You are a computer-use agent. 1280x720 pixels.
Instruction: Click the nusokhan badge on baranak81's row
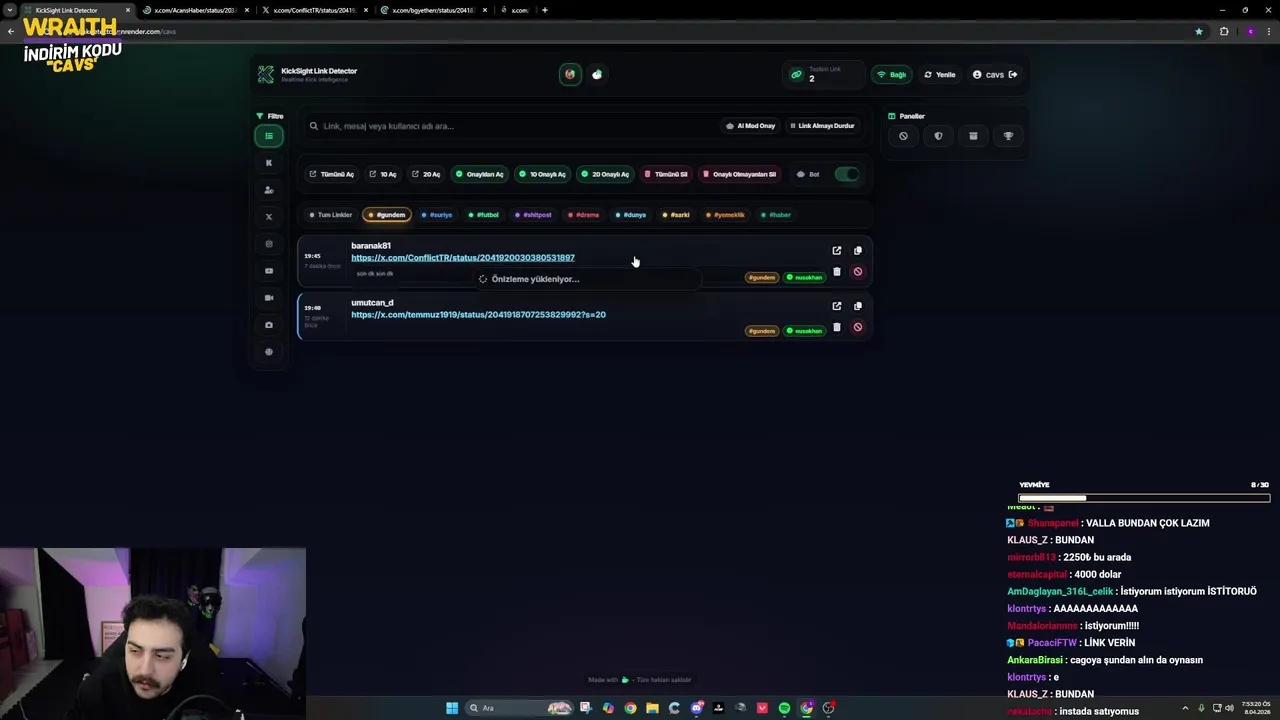pos(804,277)
